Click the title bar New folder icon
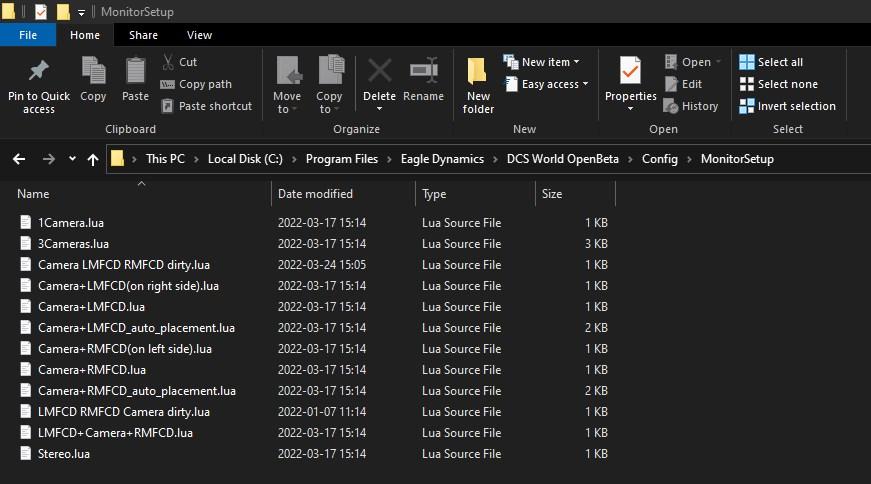871x484 pixels. coord(63,11)
